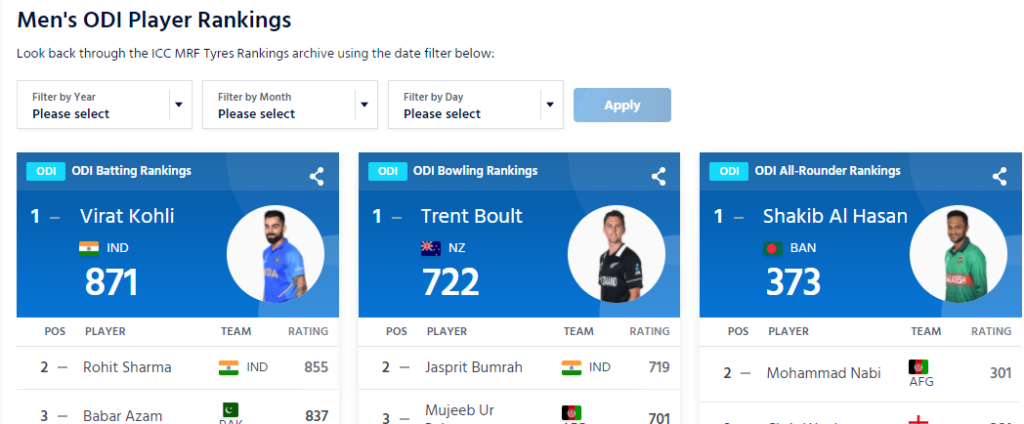The image size is (1024, 424).
Task: Click Shakib Al Hasan's circular player photo
Action: coord(958,254)
